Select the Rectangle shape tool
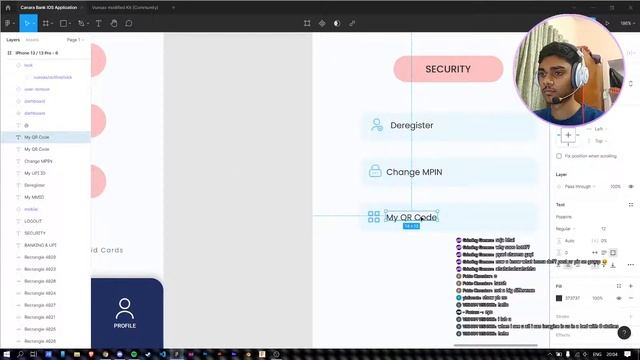 click(63, 23)
